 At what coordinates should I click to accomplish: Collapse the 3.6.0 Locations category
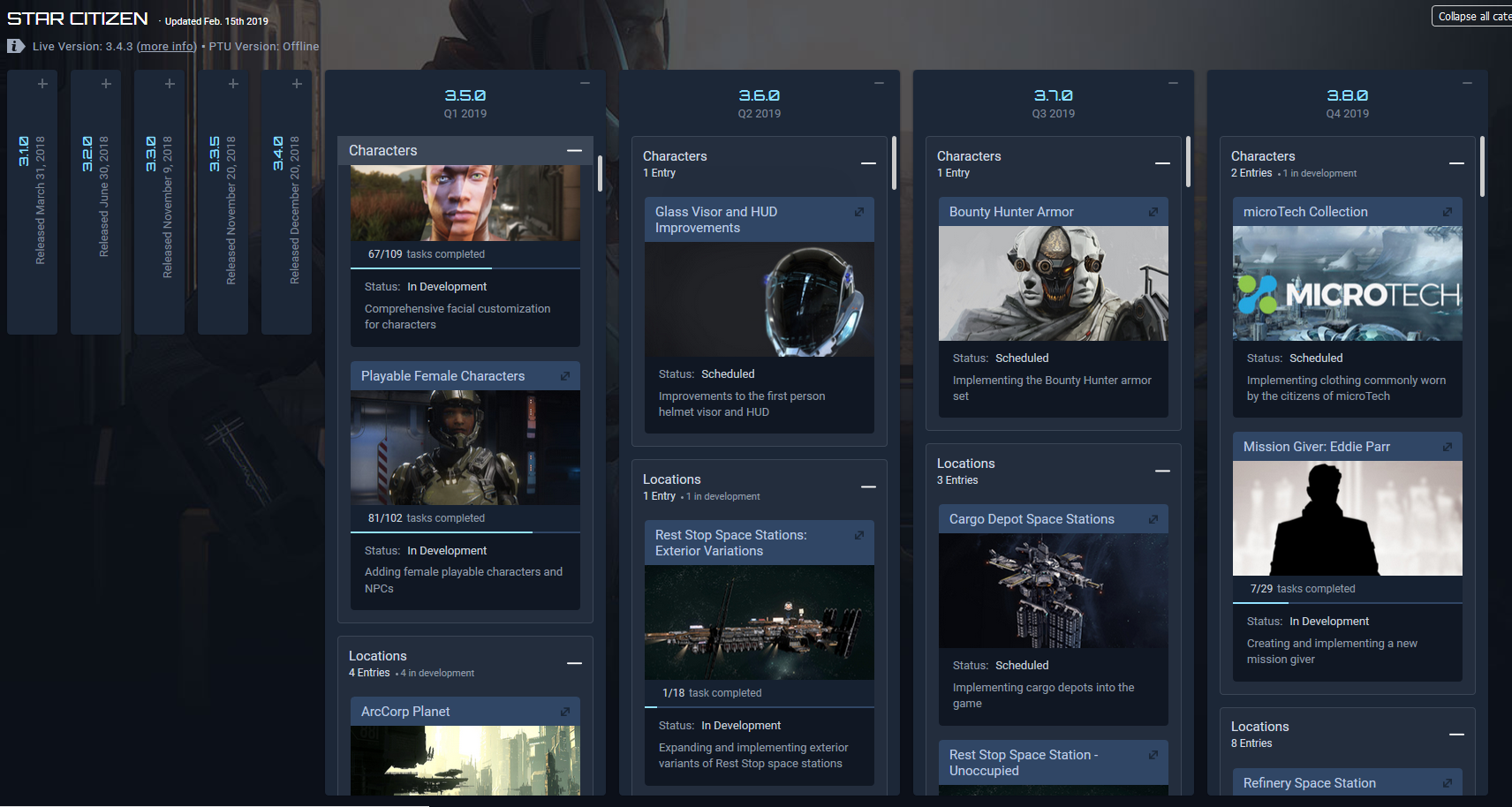868,486
